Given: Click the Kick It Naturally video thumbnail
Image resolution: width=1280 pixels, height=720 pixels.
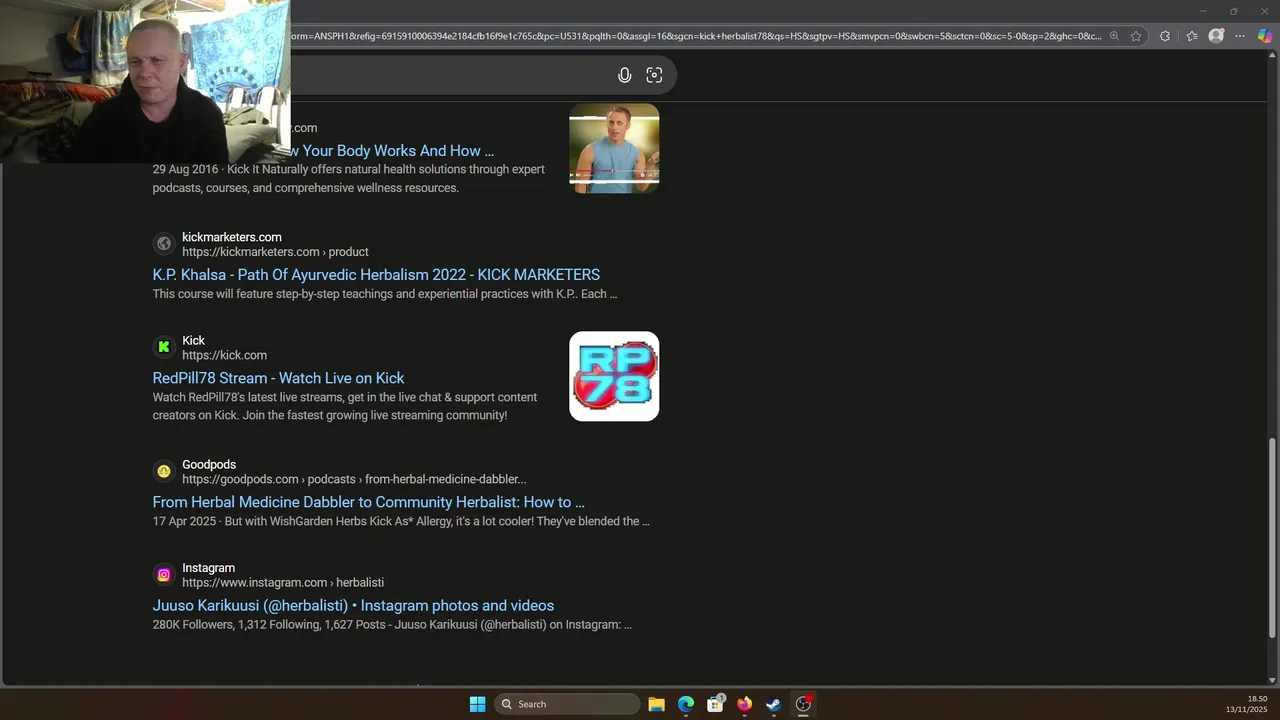Looking at the screenshot, I should point(614,148).
